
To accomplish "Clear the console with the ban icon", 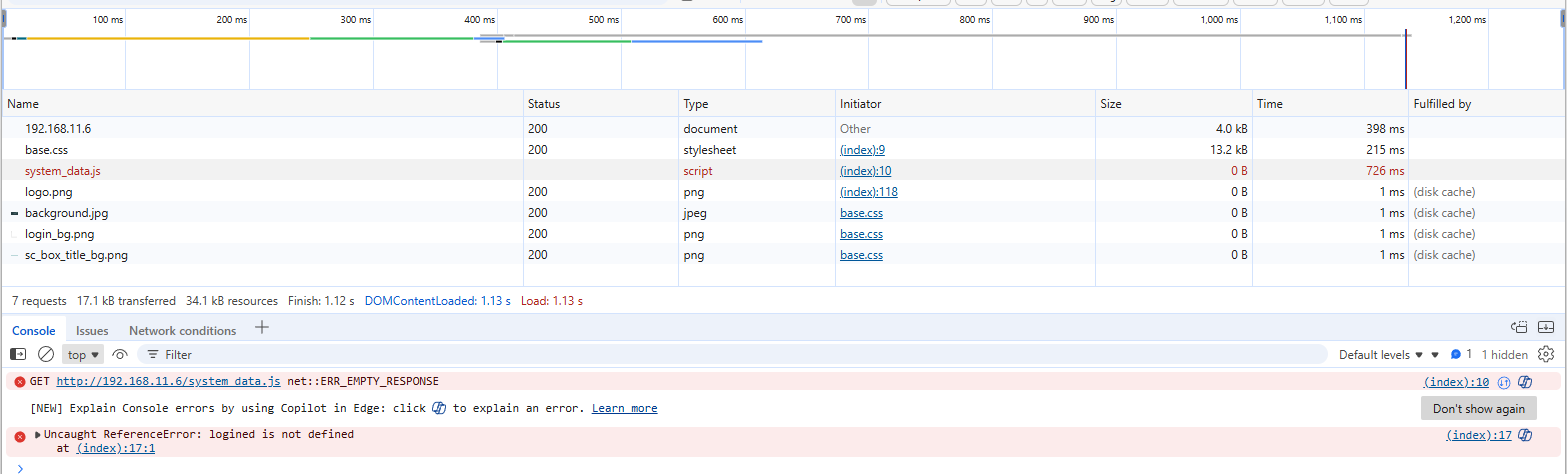I will [x=46, y=354].
